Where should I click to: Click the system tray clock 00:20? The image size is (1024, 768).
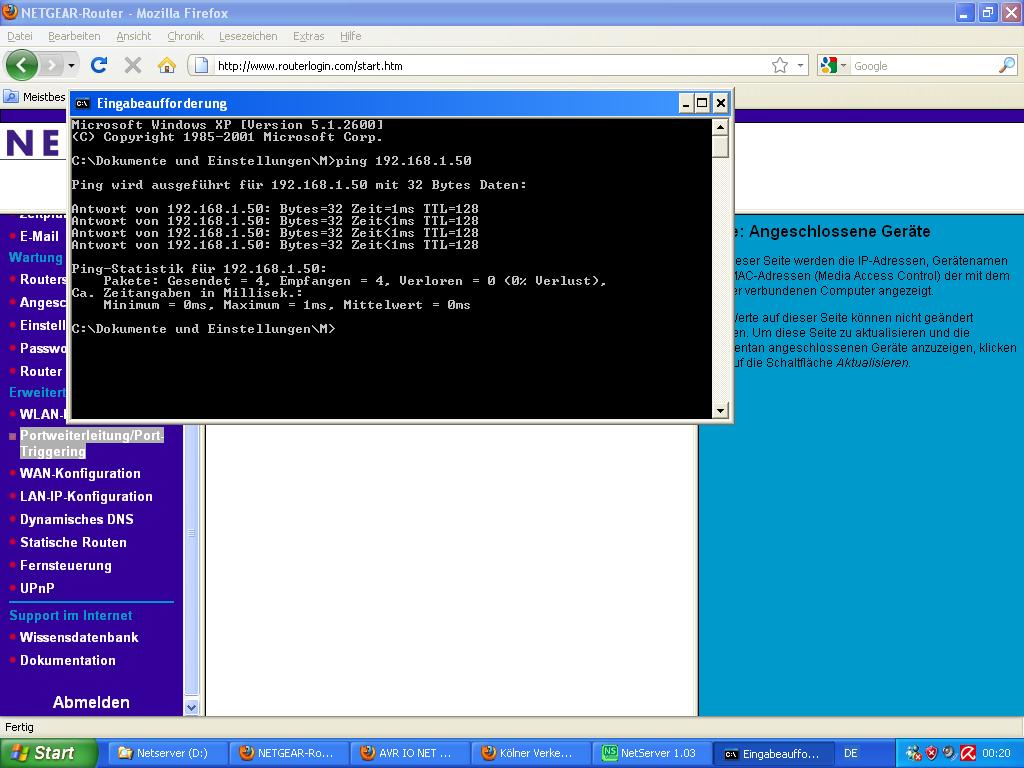click(x=996, y=753)
